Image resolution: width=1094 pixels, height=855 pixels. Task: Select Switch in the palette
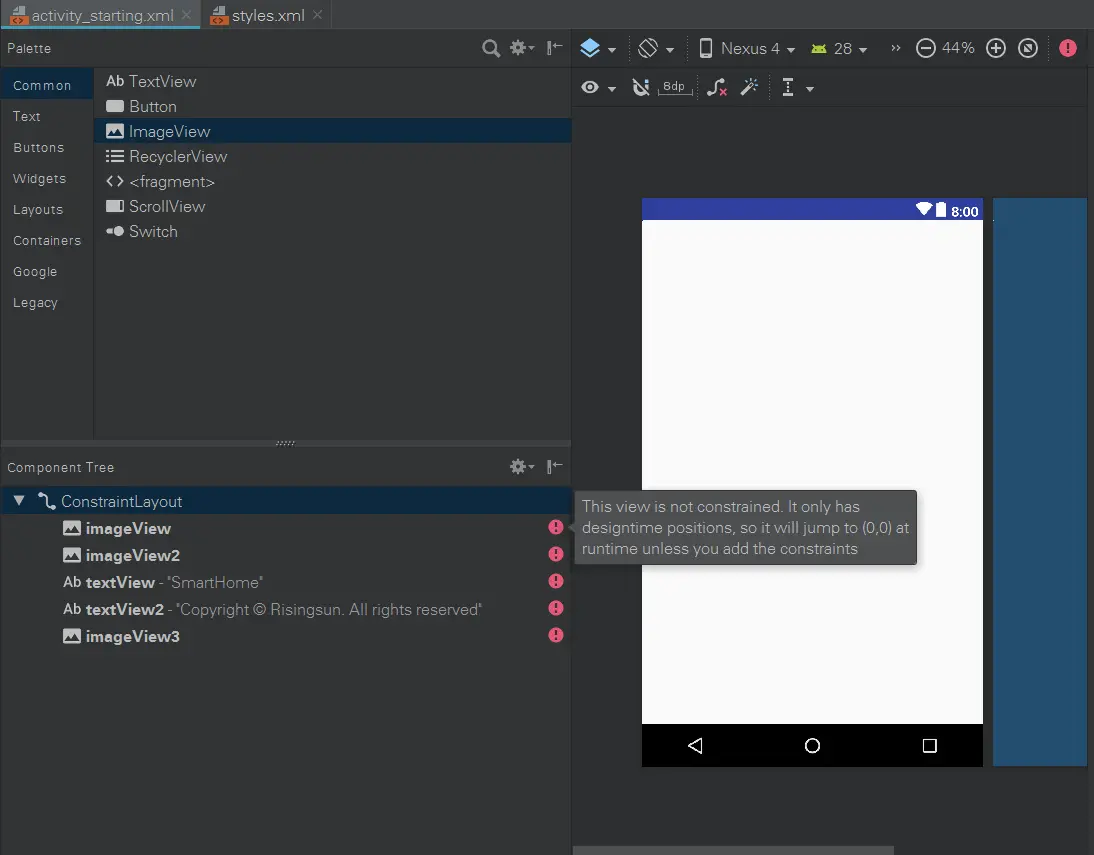click(333, 232)
